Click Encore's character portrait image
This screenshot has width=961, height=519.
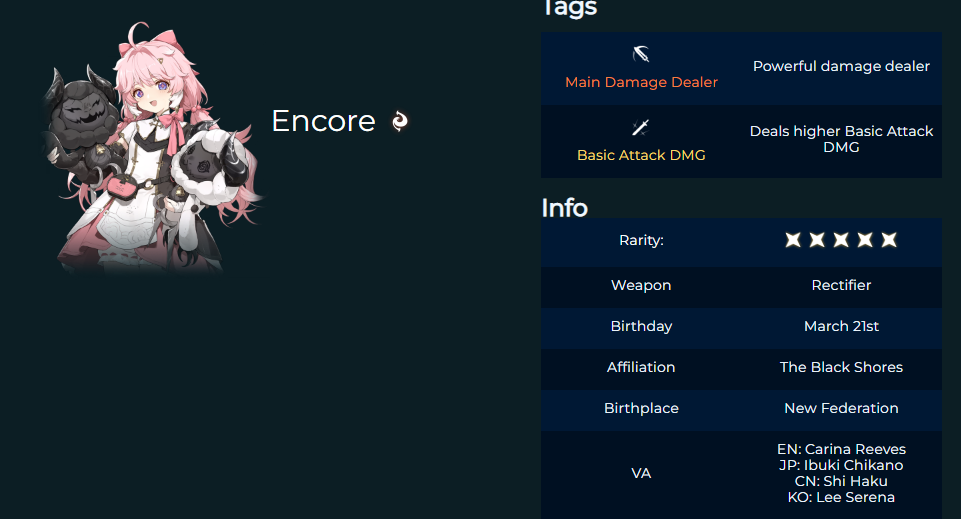[x=152, y=147]
